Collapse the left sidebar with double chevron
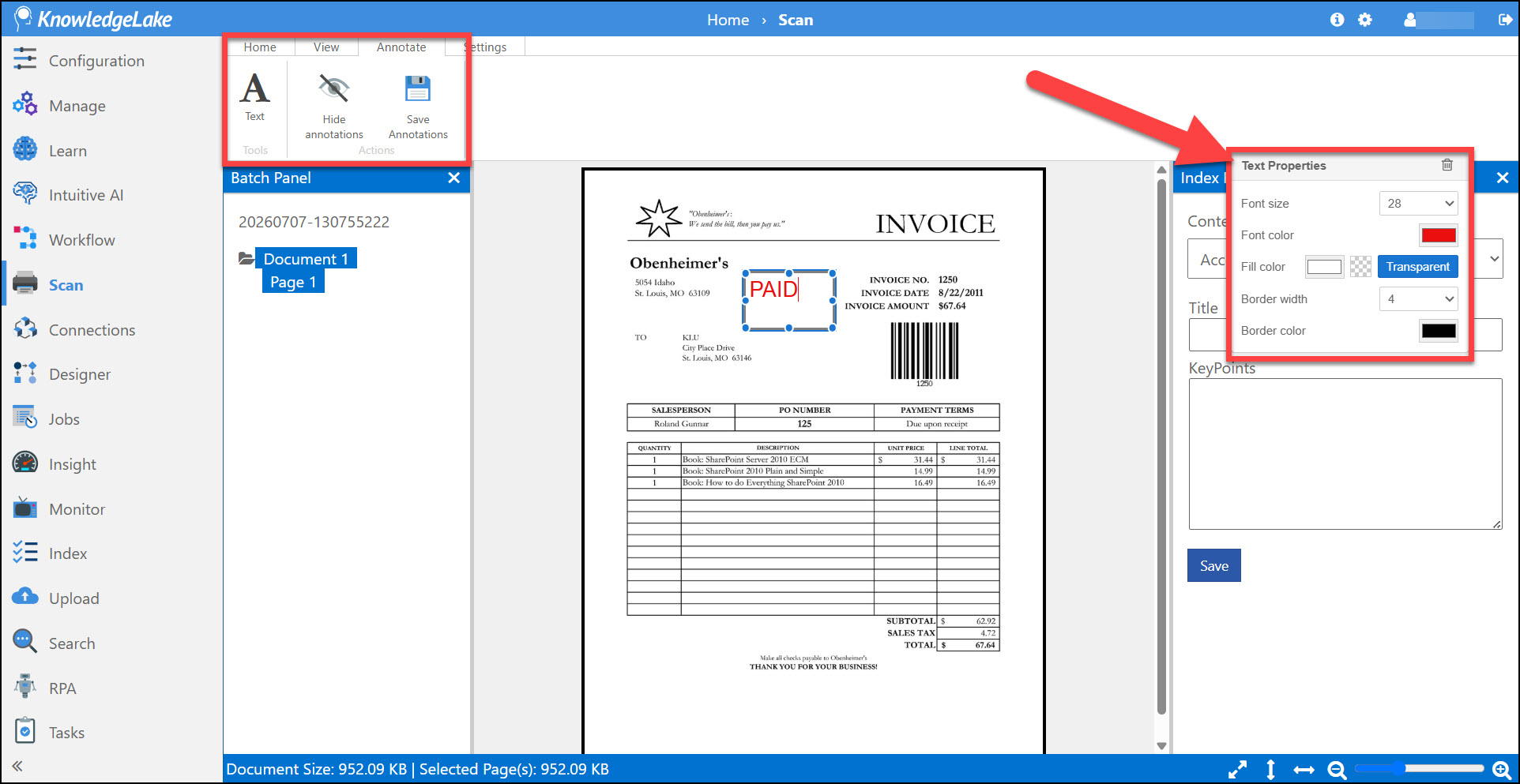 pos(17,766)
